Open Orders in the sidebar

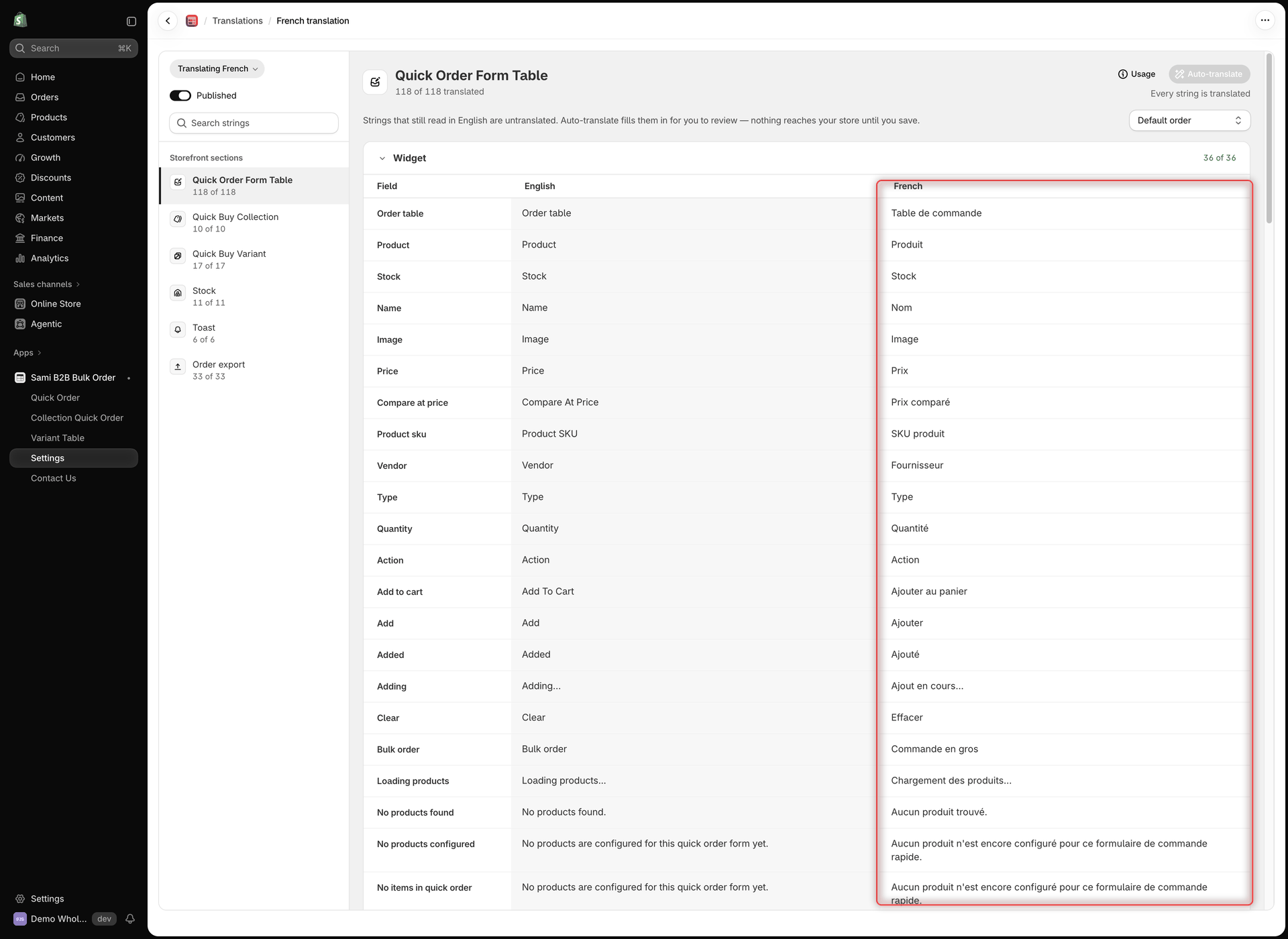tap(74, 97)
